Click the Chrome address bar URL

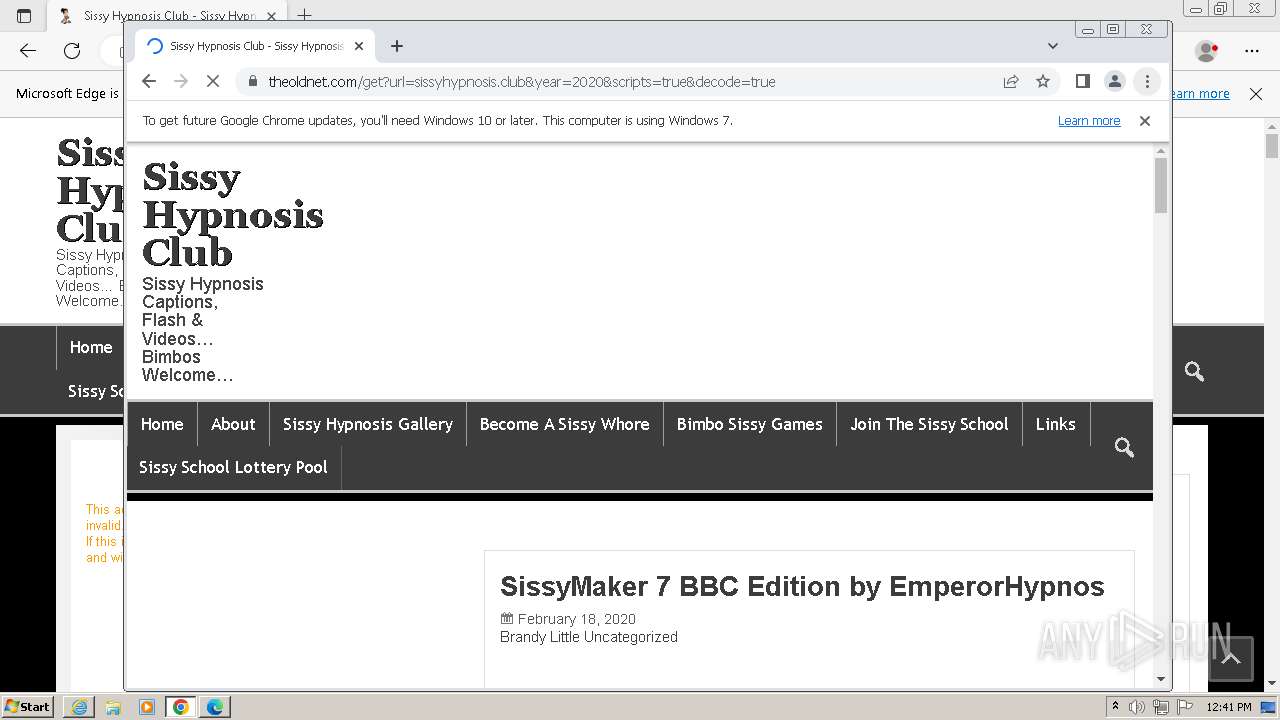521,82
